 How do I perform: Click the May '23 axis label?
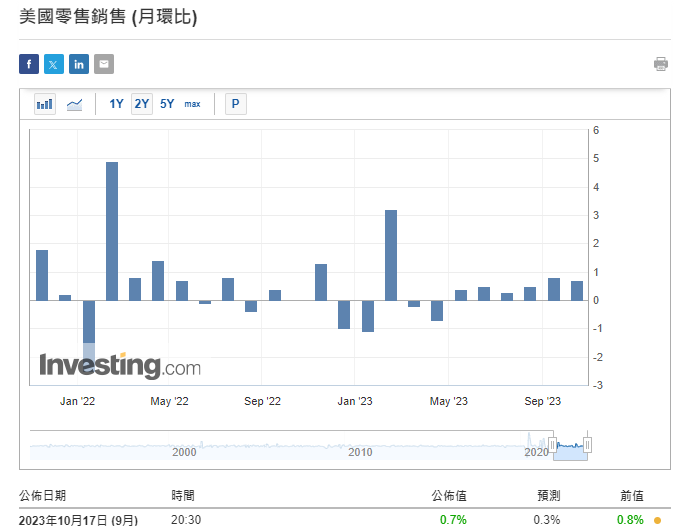449,401
